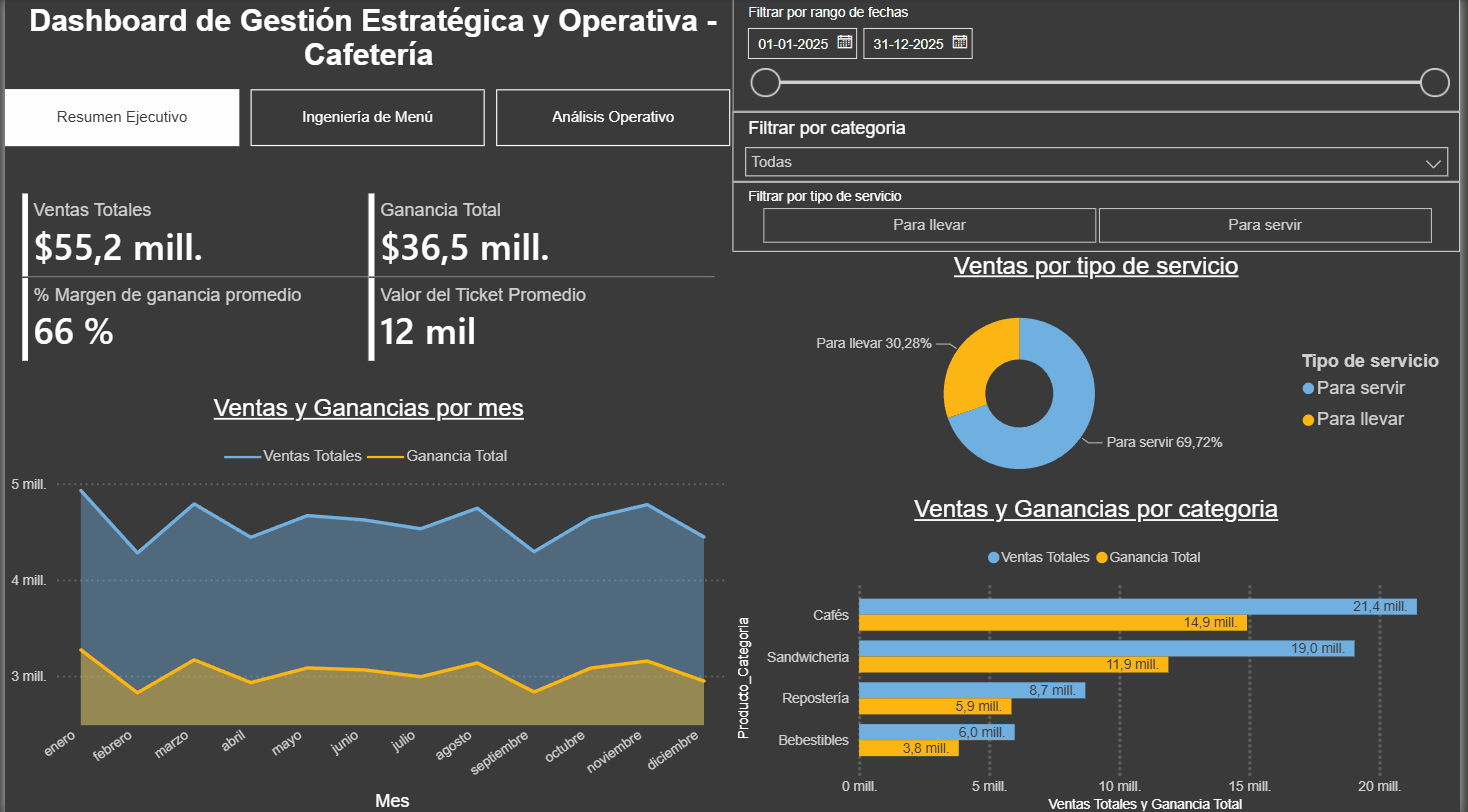Select the Sandwicheria 11,9 mill. bar
The width and height of the screenshot is (1468, 812).
coord(1013,665)
